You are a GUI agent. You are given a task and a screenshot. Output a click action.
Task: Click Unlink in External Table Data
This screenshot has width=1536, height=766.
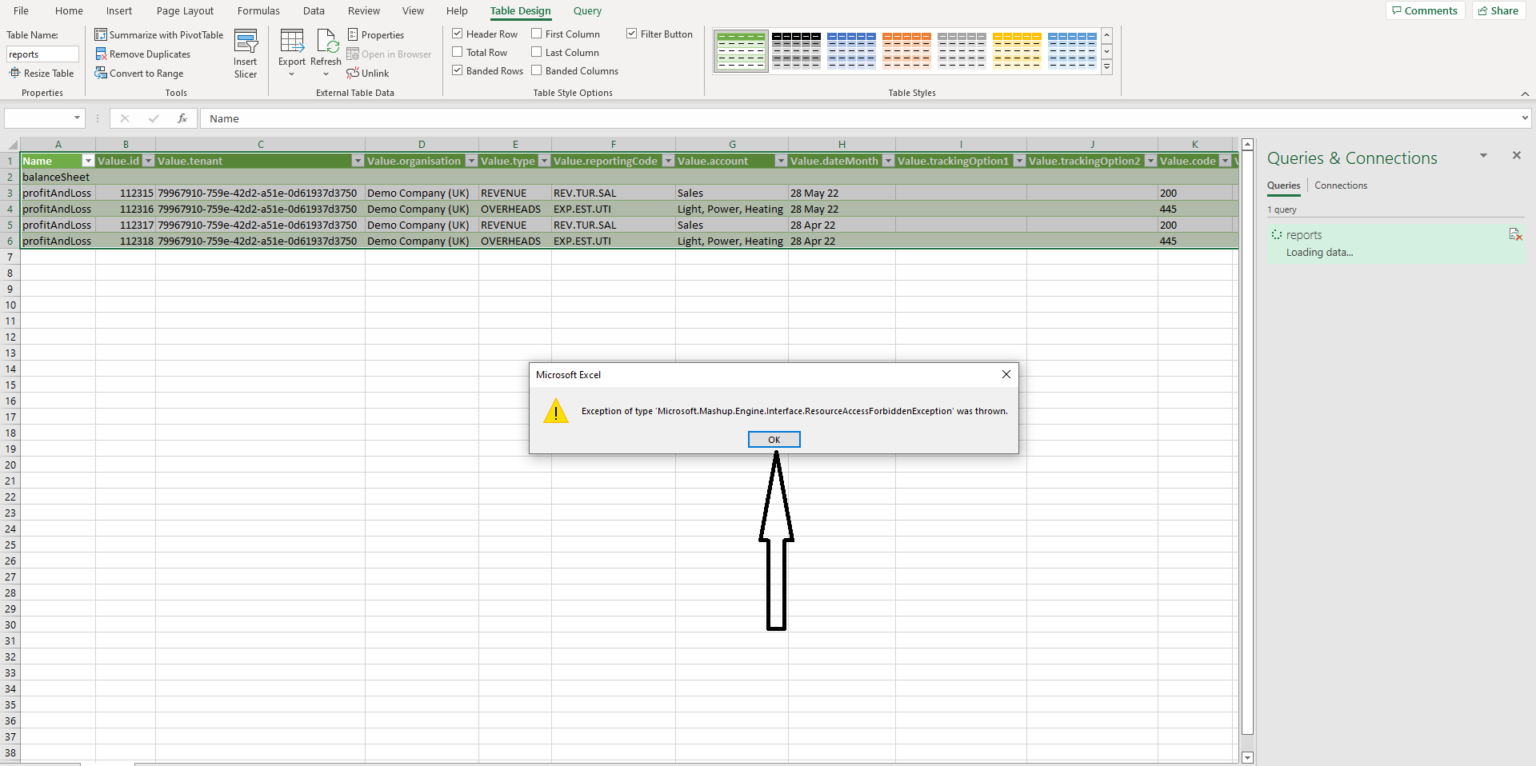[x=368, y=73]
